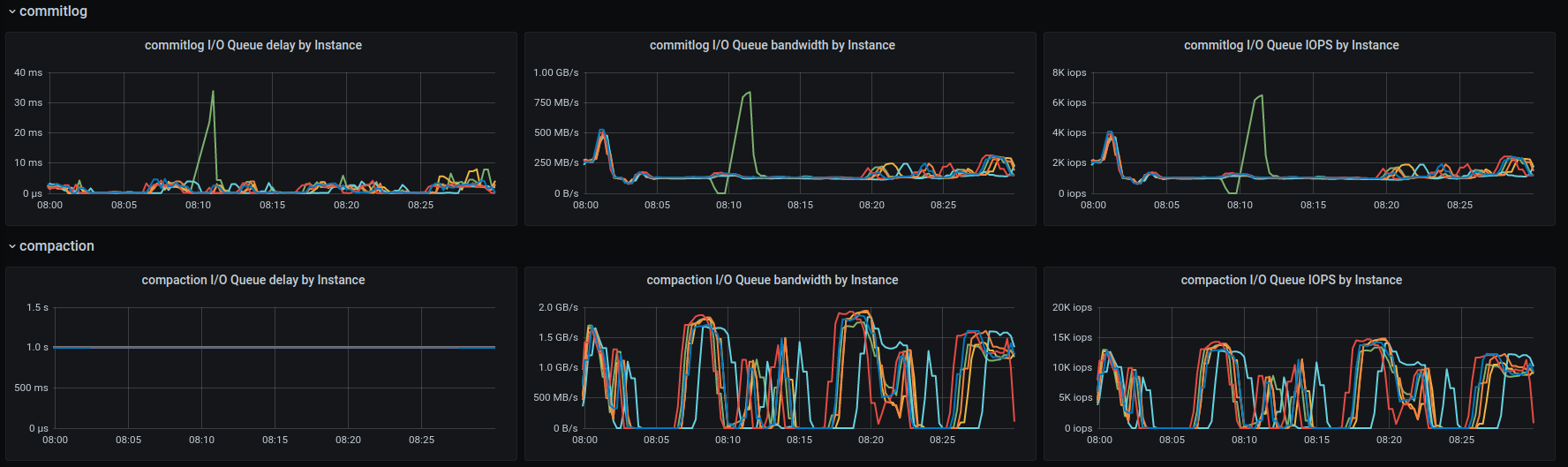
Task: Click the '08:15' time label in commitlog IOPS
Action: [1313, 205]
